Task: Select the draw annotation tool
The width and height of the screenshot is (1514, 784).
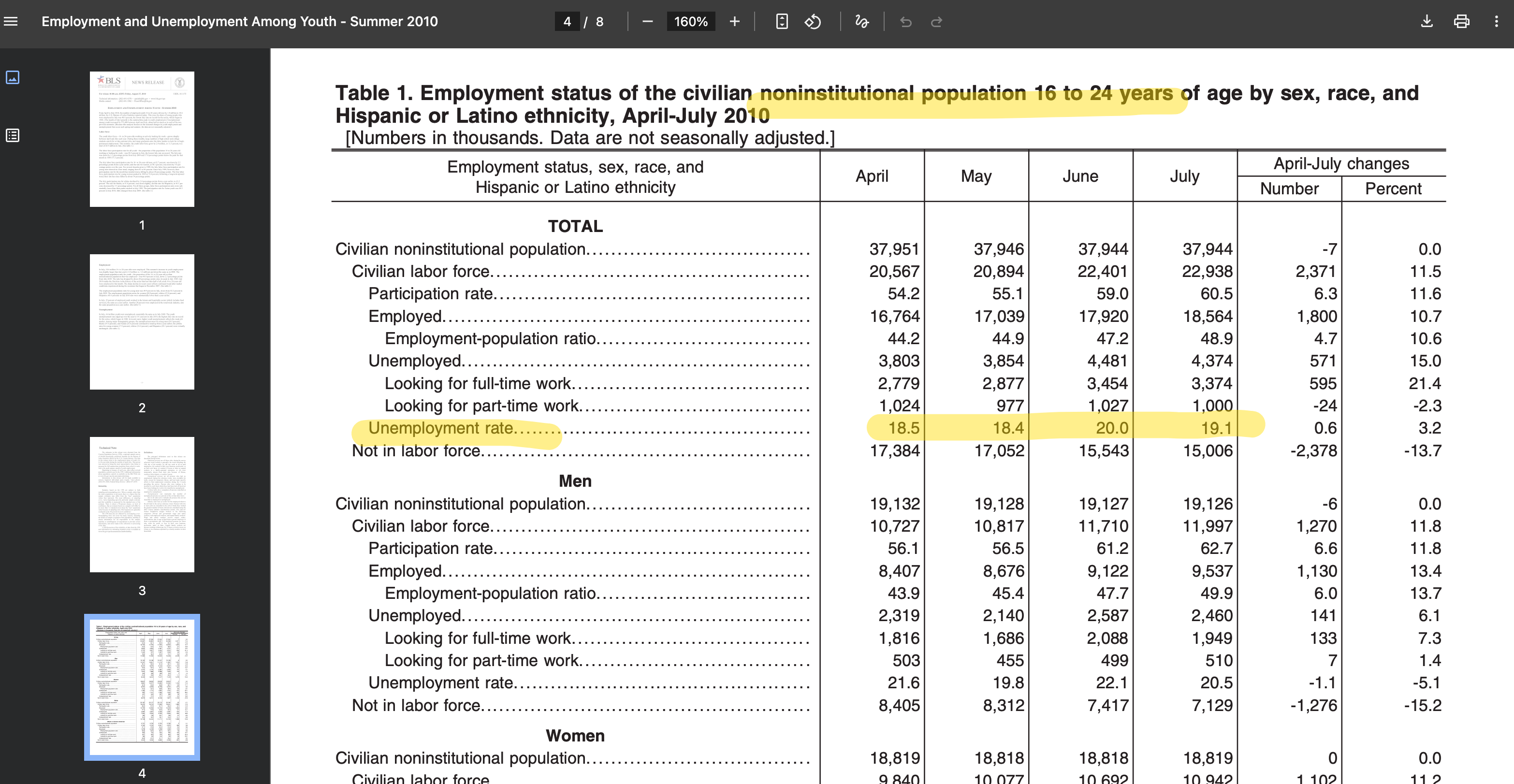Action: [861, 22]
